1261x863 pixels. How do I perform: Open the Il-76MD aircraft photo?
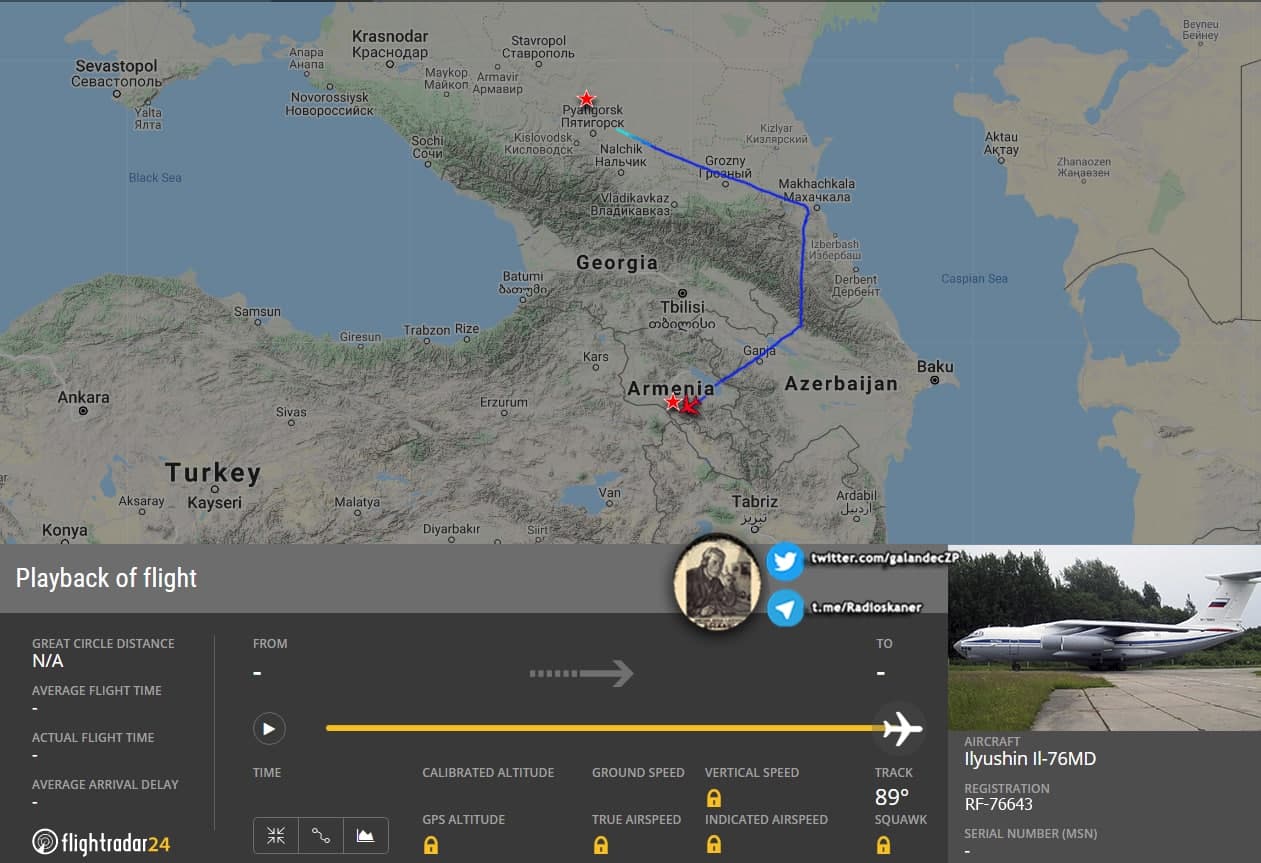pos(1104,638)
